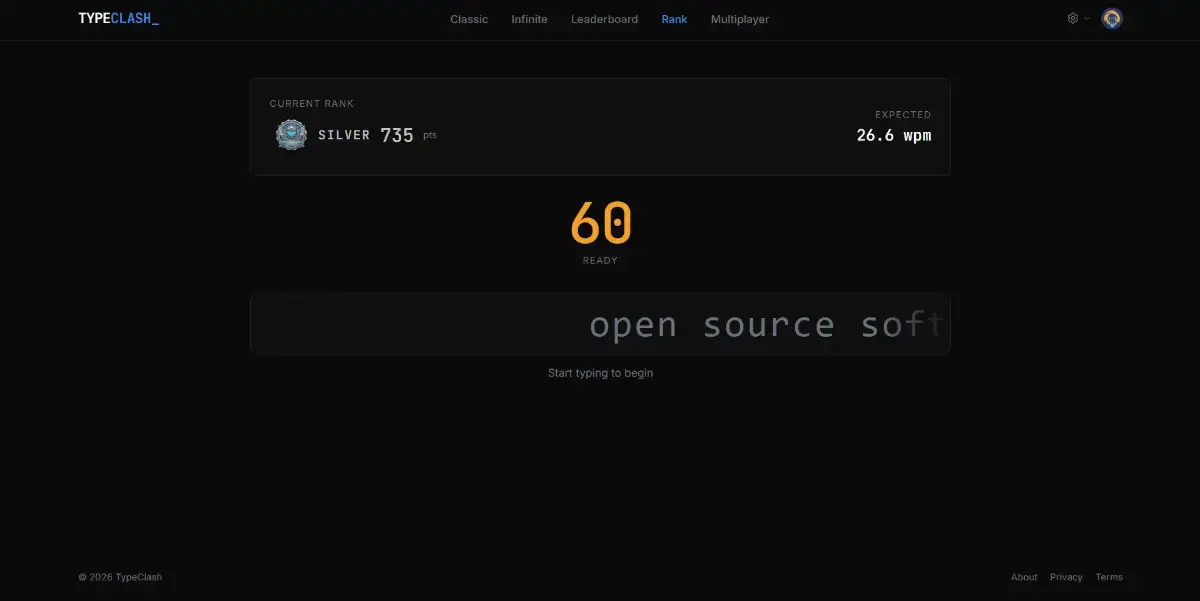Open the Infinite mode tab

coord(529,19)
